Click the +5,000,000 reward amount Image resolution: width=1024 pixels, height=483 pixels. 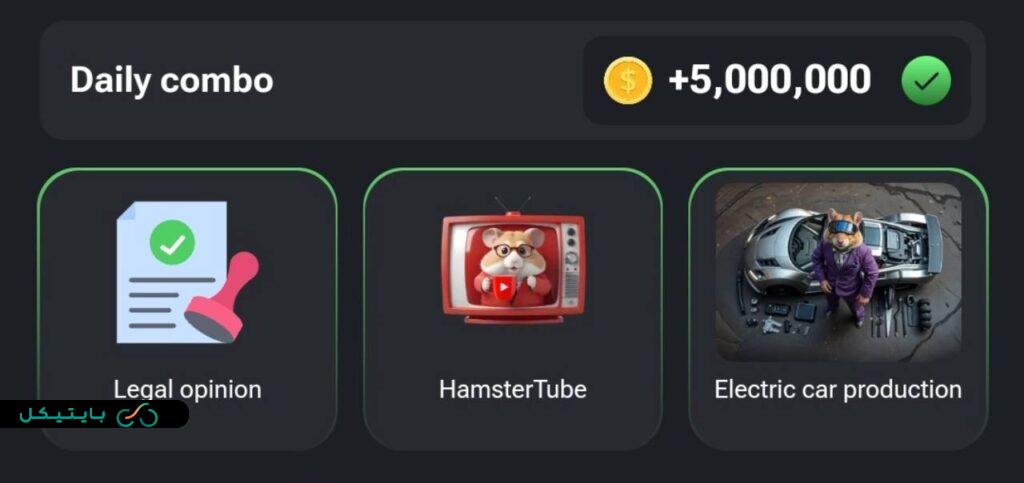[x=769, y=80]
